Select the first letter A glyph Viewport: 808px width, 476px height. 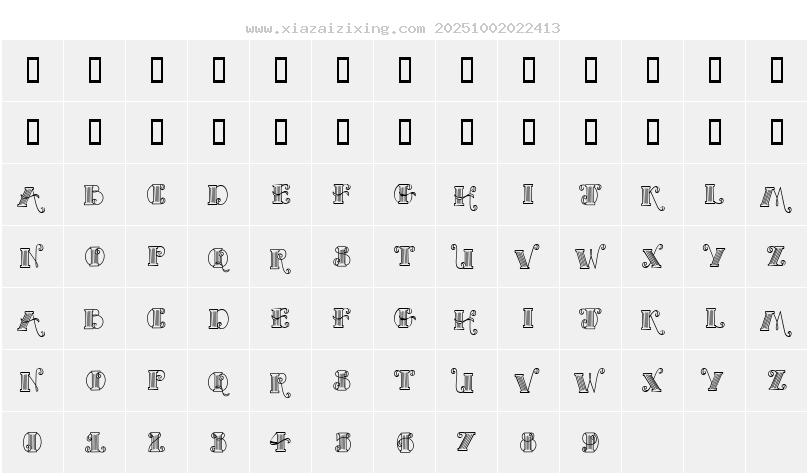32,195
